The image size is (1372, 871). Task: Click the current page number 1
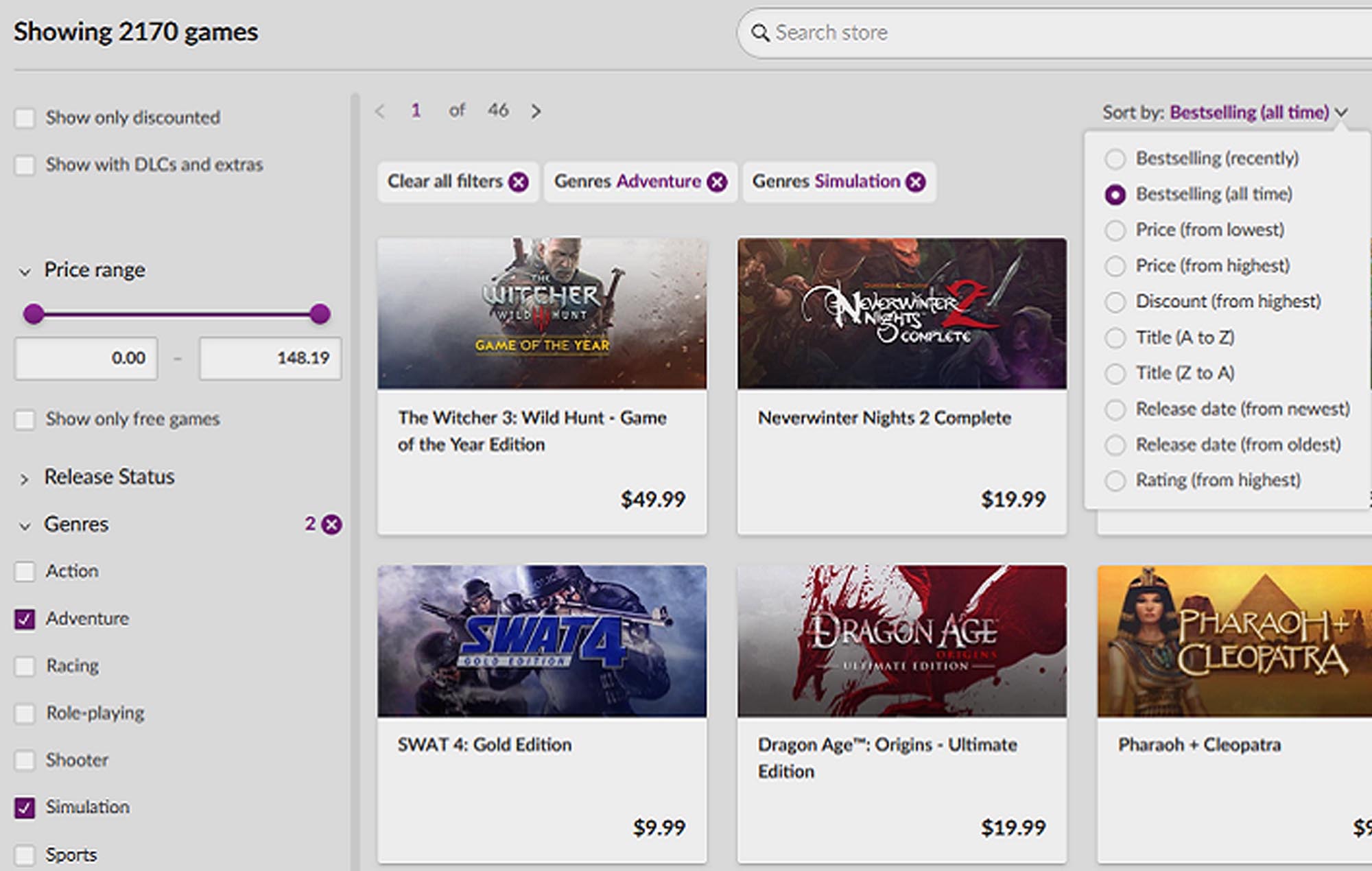click(x=416, y=110)
